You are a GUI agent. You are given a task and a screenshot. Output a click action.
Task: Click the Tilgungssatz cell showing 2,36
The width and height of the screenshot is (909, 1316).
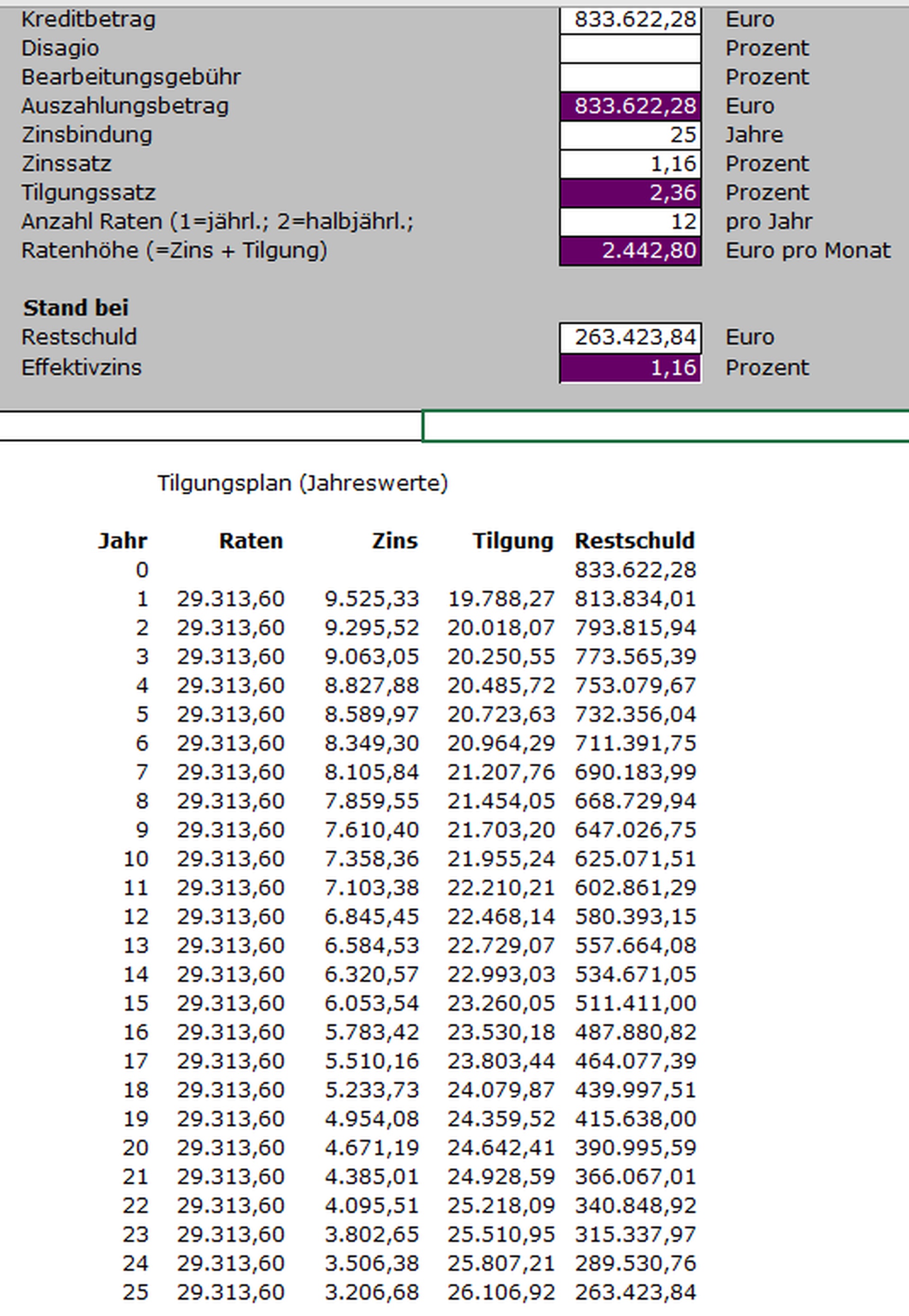(630, 193)
